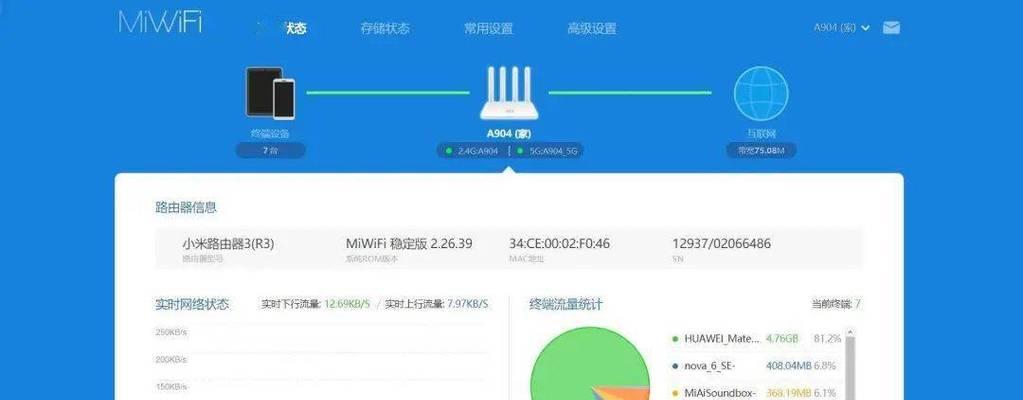Switch to the 存储状态 tab
1023x400 pixels.
pyautogui.click(x=385, y=29)
